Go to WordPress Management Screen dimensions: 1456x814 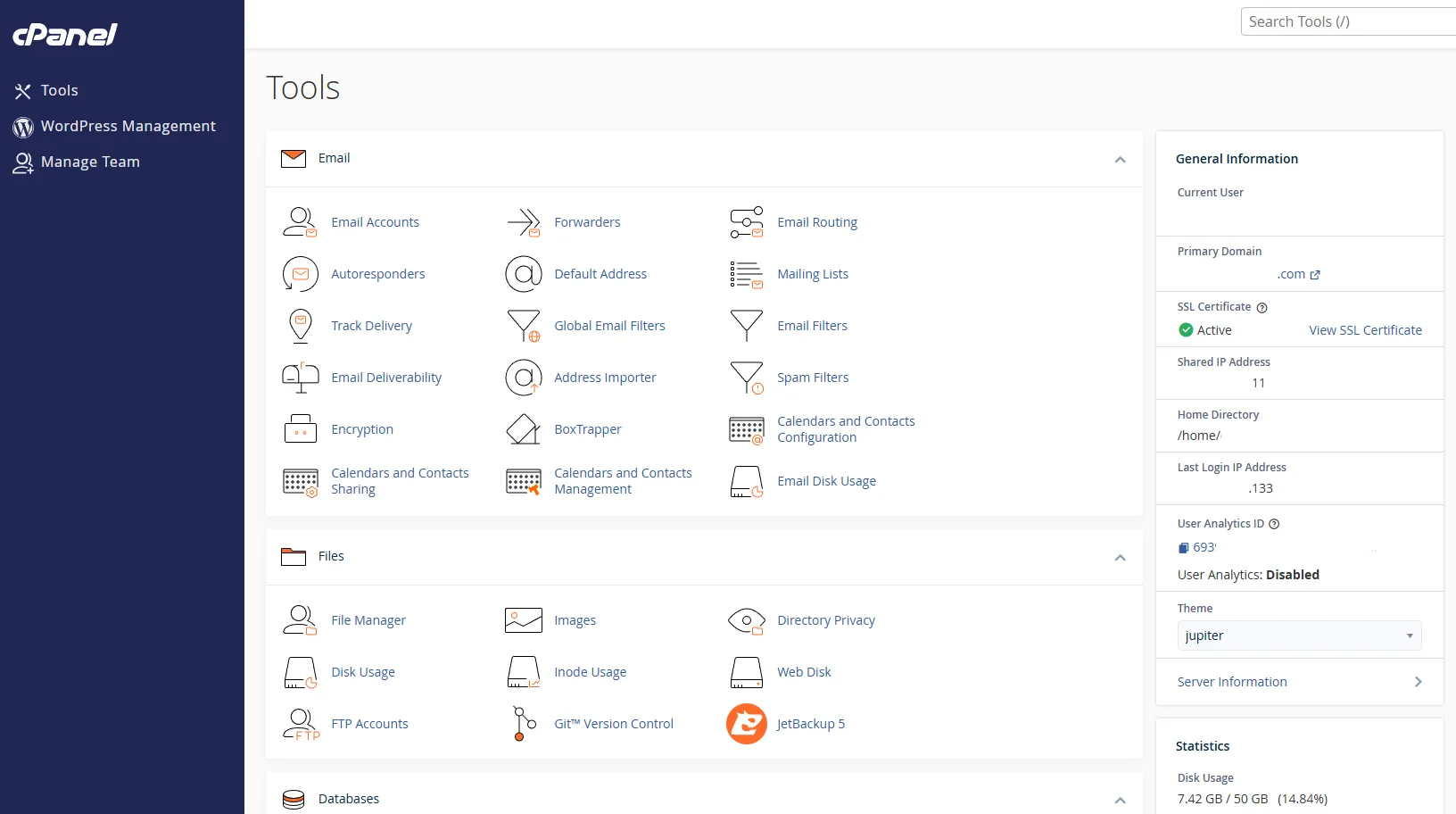tap(128, 126)
